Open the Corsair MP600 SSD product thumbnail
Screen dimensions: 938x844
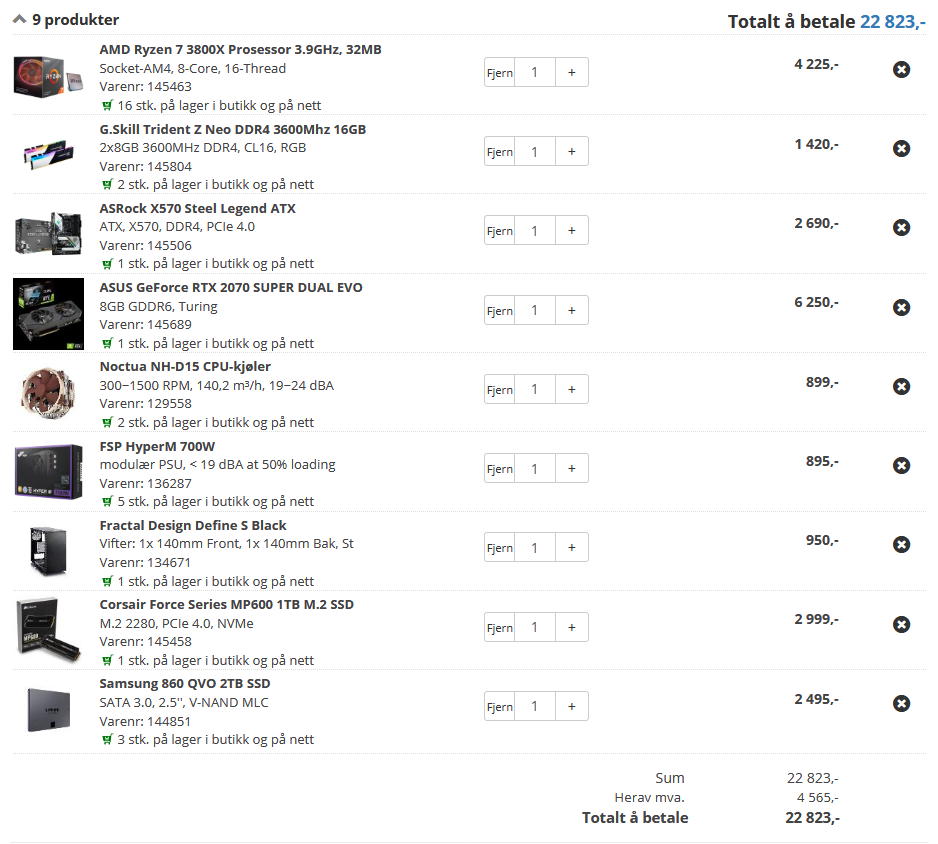point(48,630)
